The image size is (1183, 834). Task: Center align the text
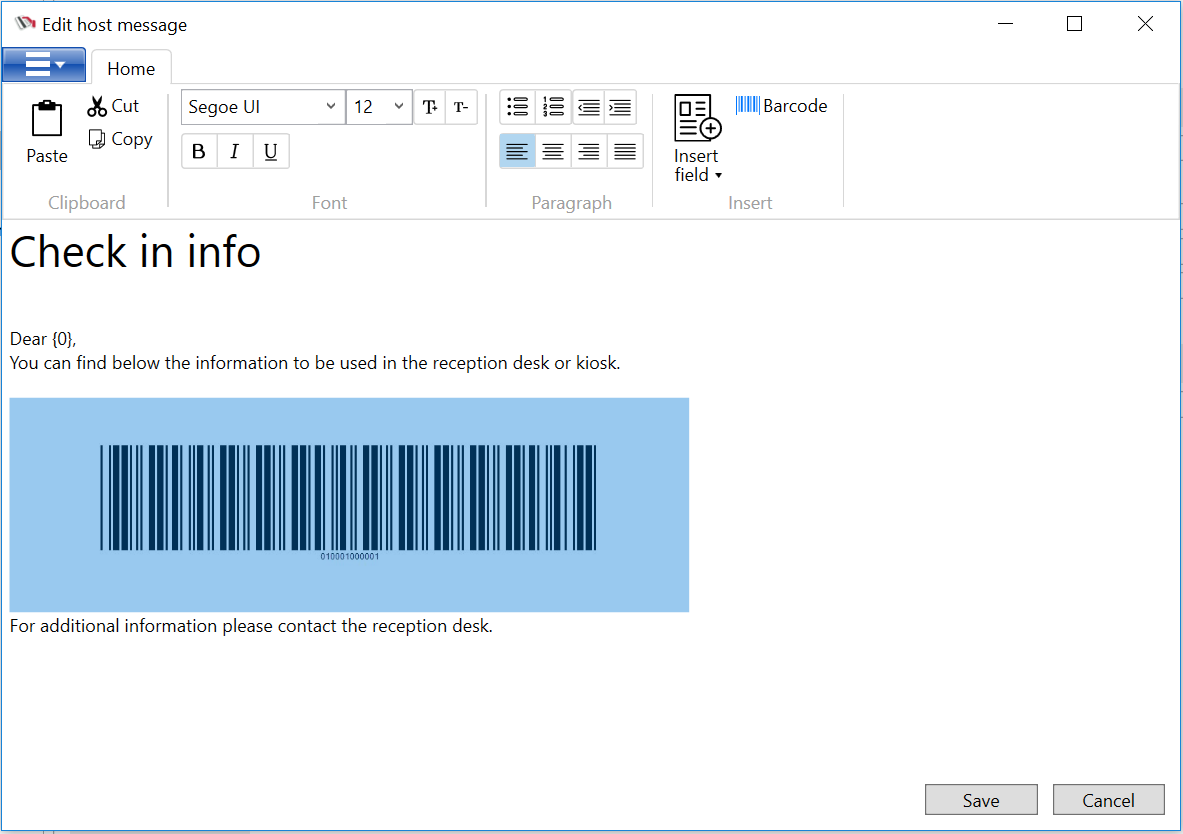pyautogui.click(x=553, y=152)
